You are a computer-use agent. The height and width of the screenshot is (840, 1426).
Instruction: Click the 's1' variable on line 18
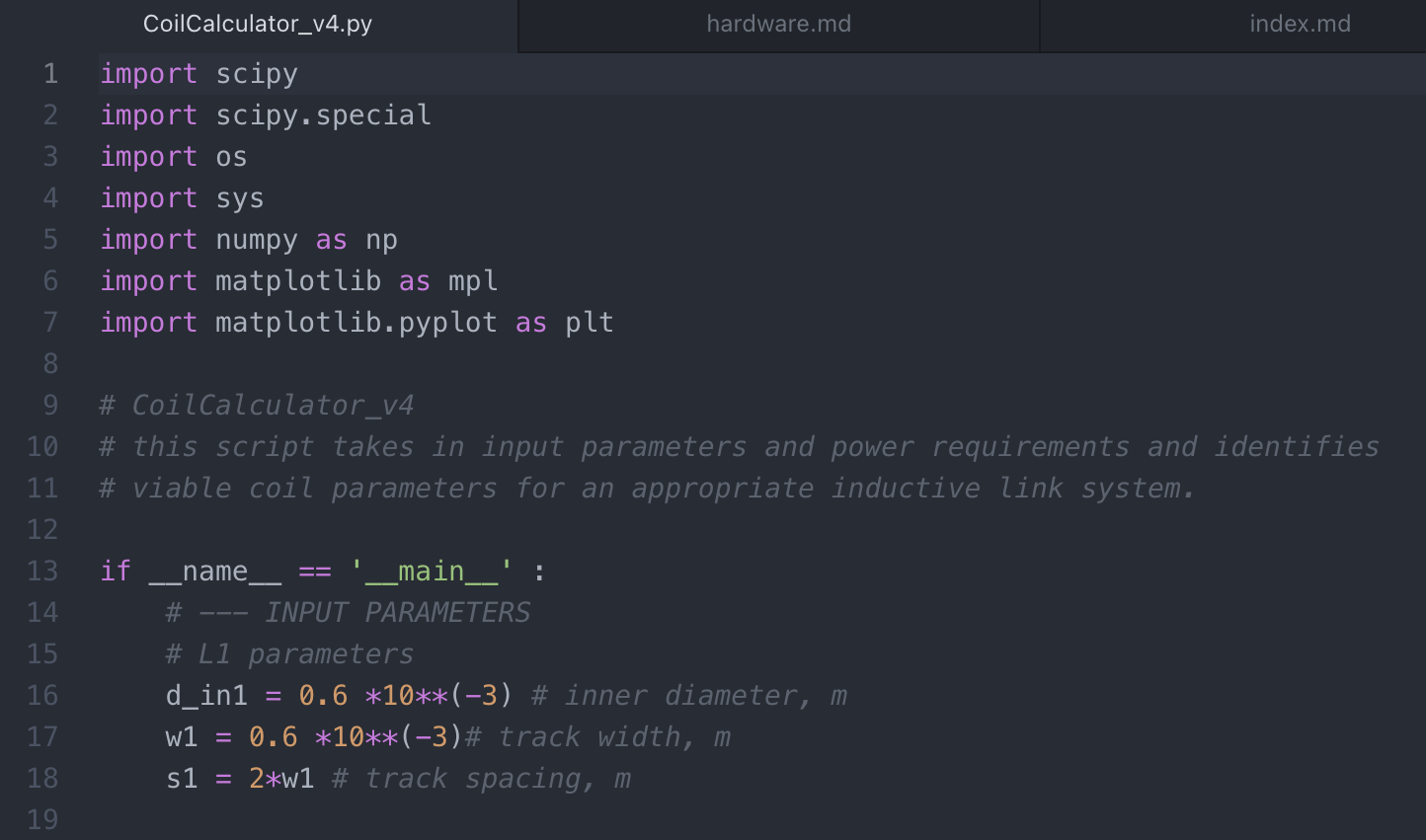point(182,779)
